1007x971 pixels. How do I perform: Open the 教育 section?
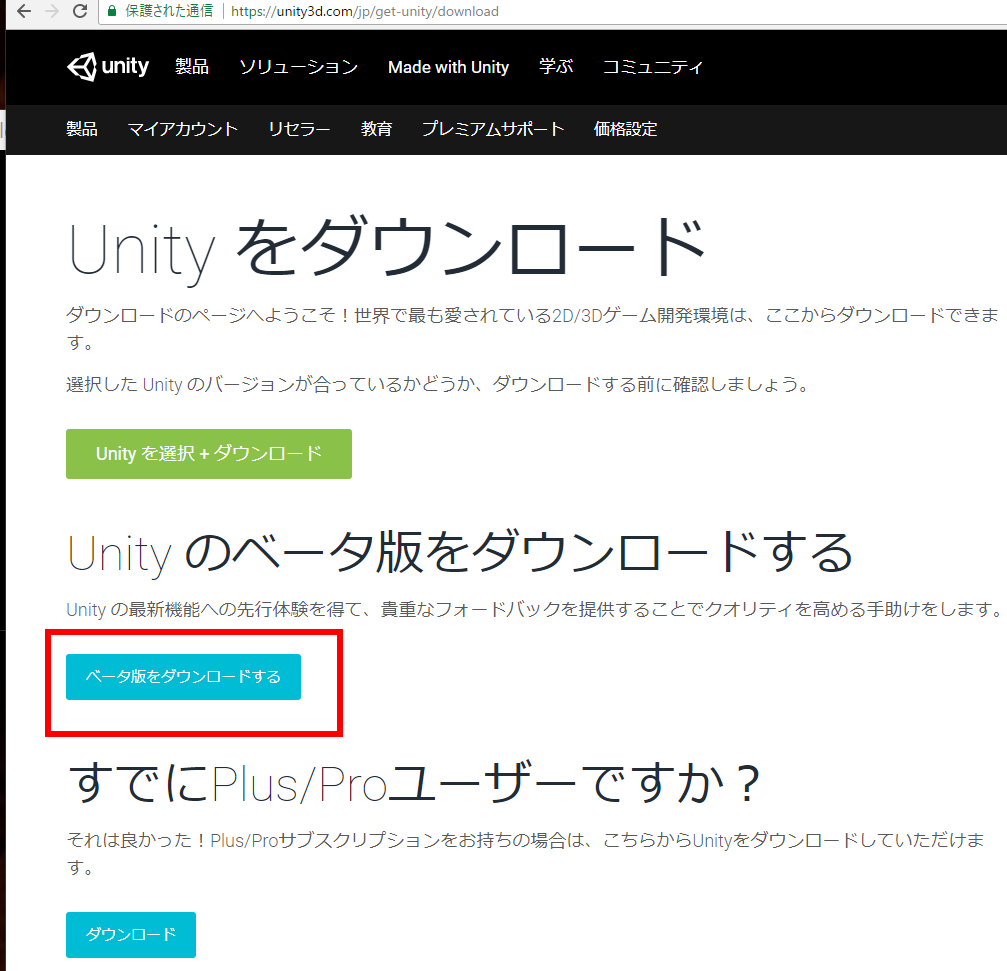pyautogui.click(x=376, y=129)
